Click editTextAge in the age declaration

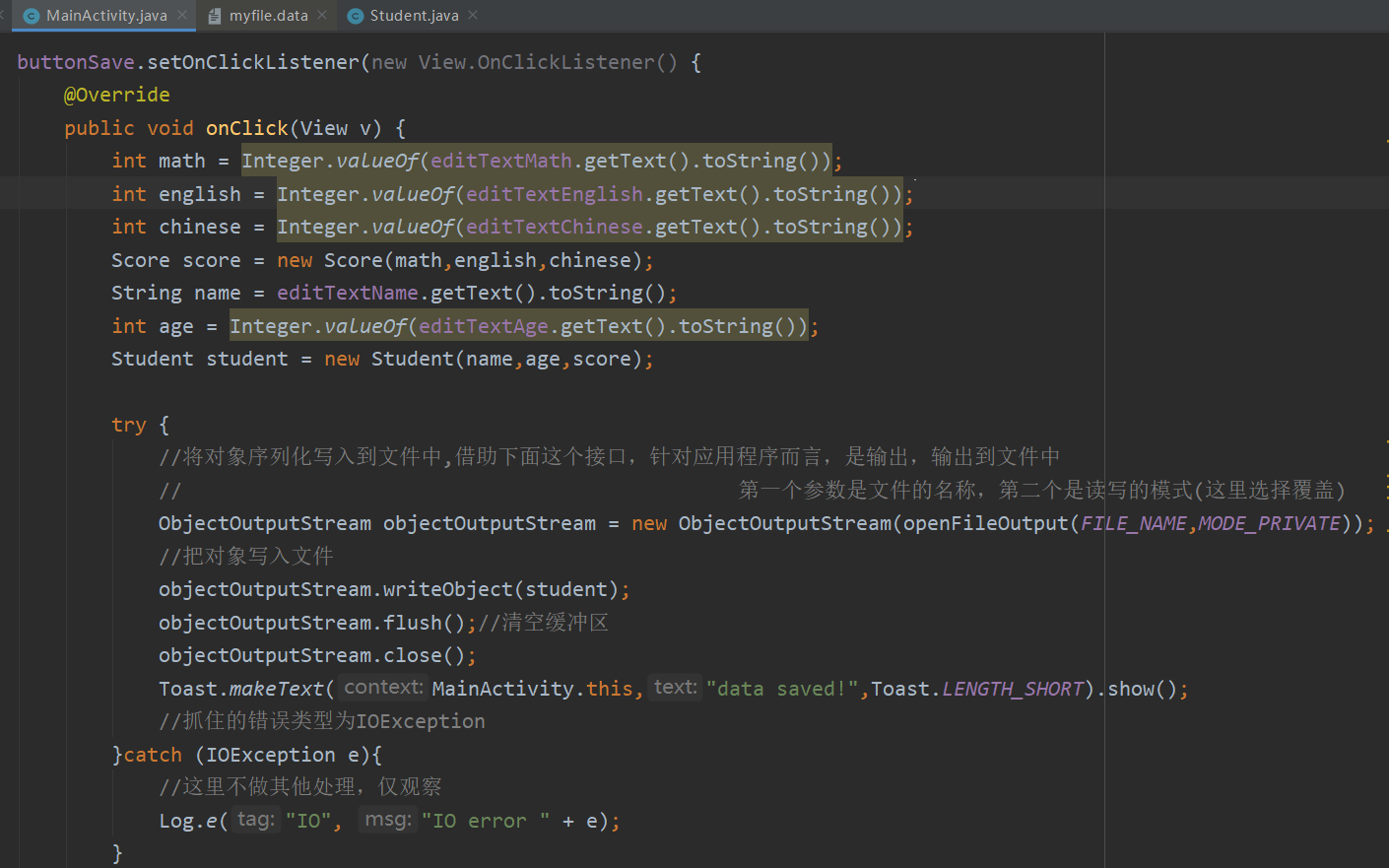484,326
